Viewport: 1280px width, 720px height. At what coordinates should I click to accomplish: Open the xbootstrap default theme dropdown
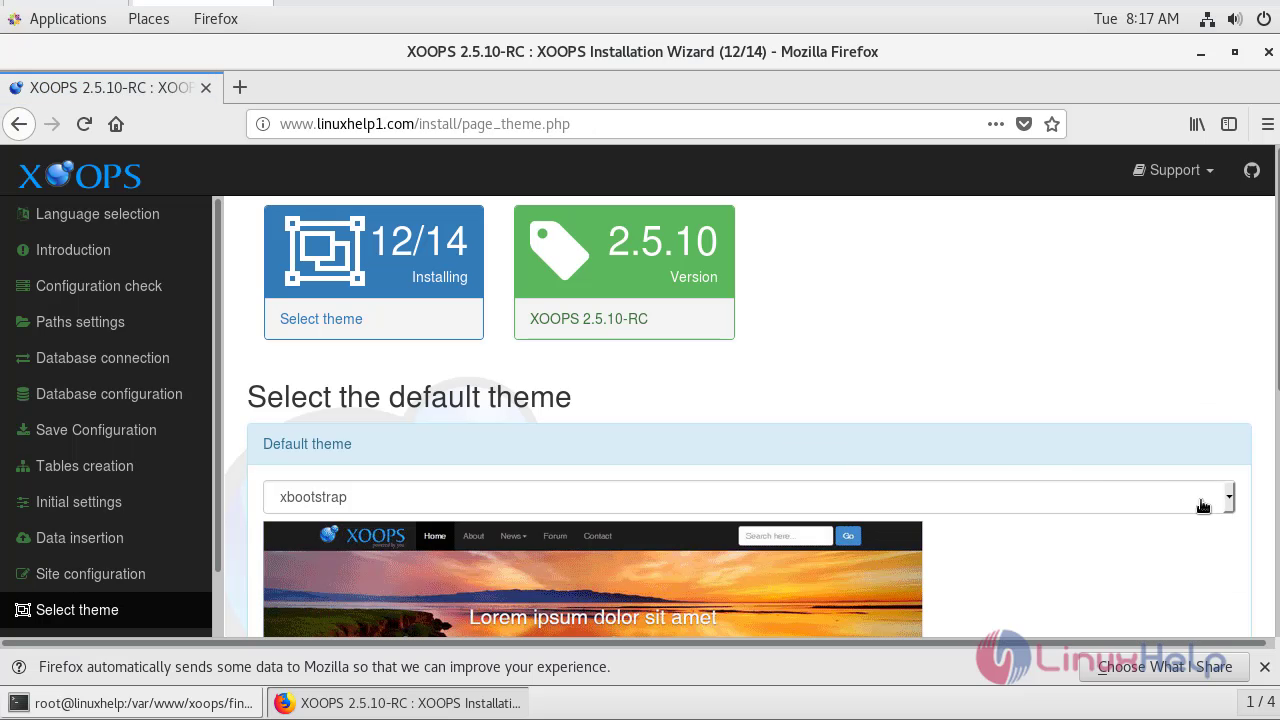(750, 497)
